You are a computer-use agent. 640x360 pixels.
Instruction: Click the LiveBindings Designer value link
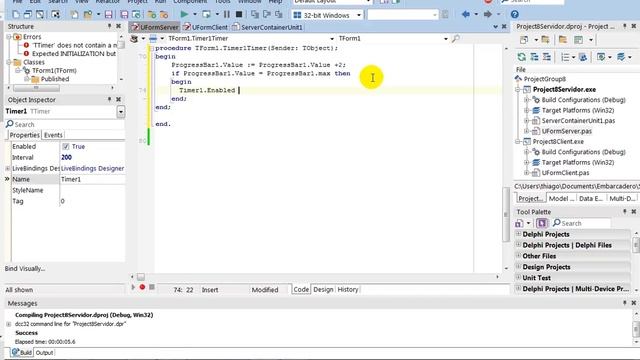[x=93, y=168]
